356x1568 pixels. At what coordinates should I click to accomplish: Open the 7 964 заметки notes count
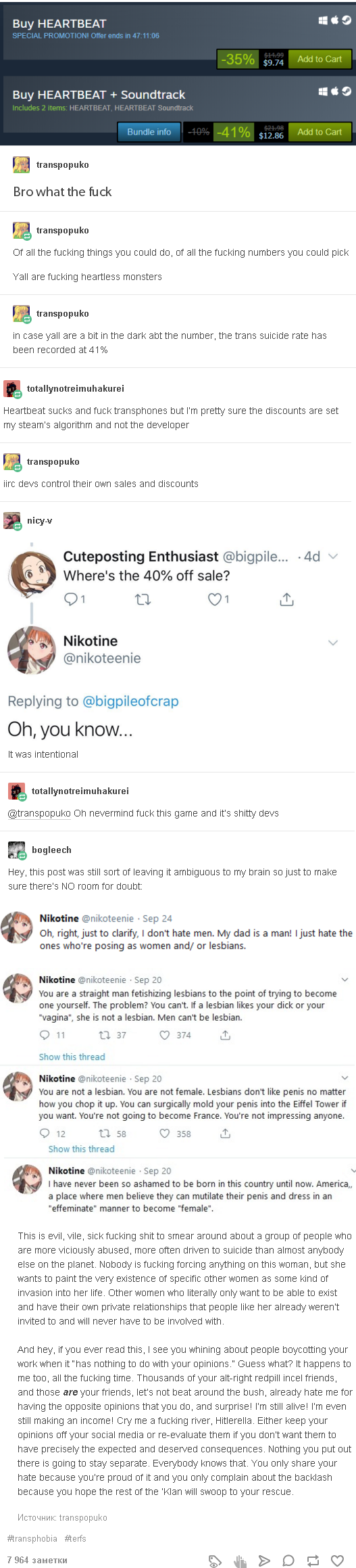click(37, 1560)
